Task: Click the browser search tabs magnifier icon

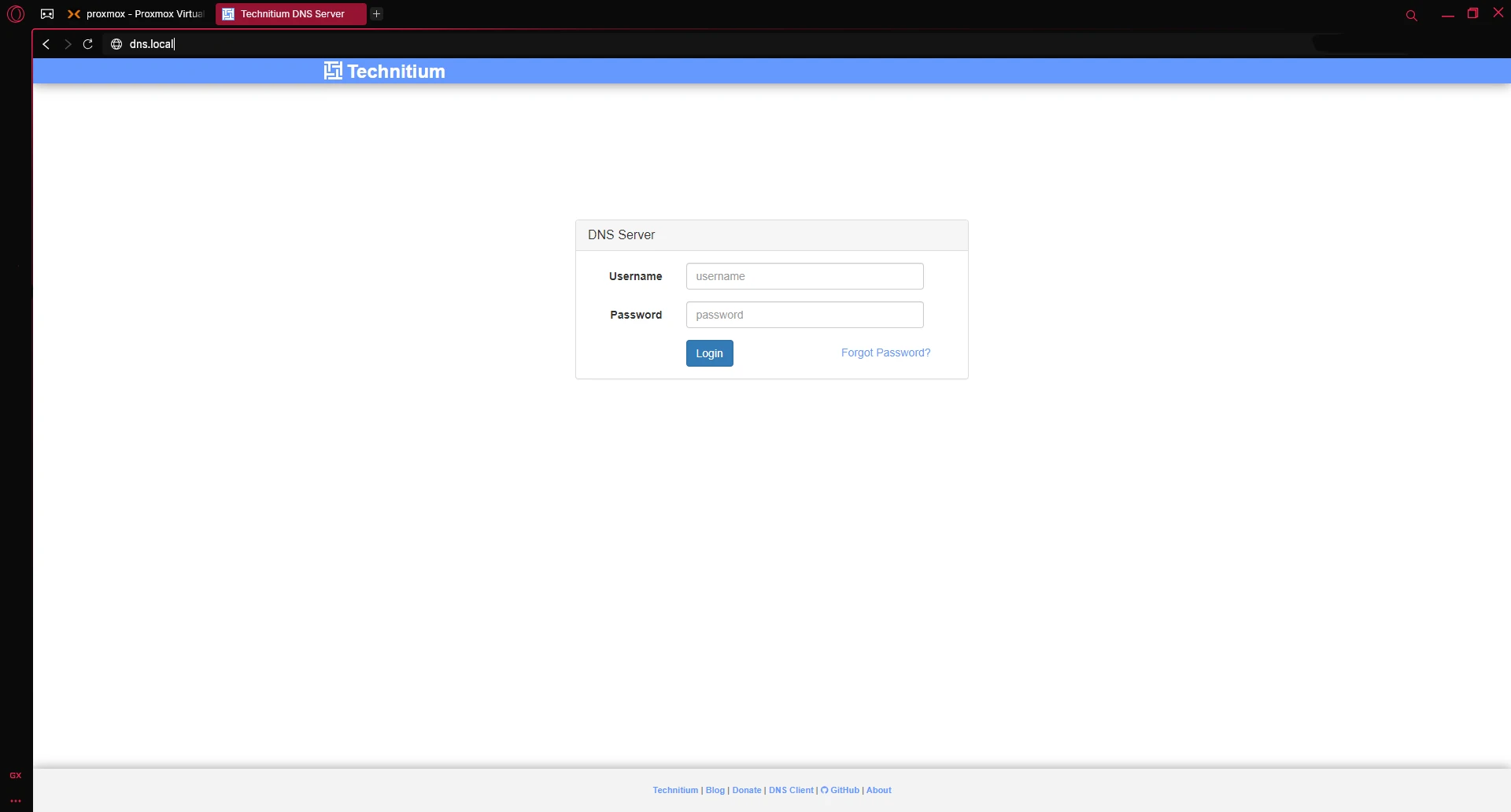Action: click(x=1411, y=15)
